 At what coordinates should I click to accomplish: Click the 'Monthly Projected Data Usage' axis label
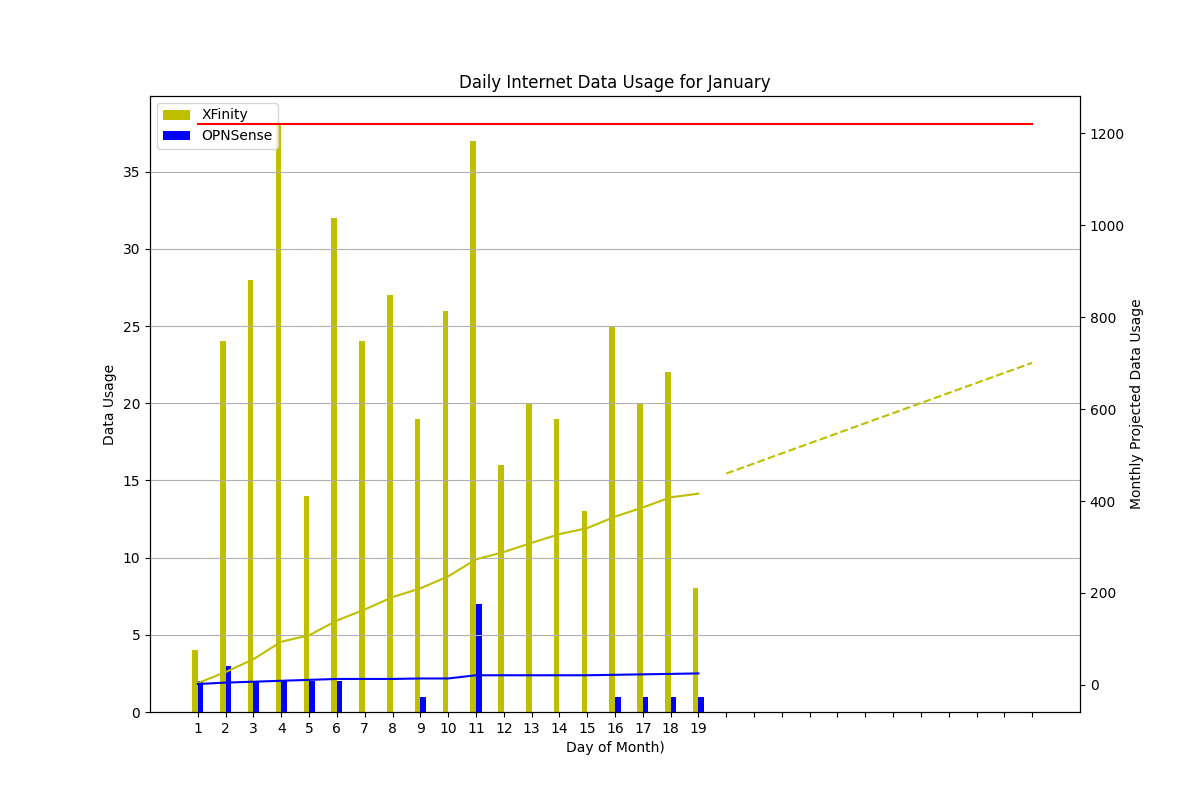click(x=1136, y=404)
